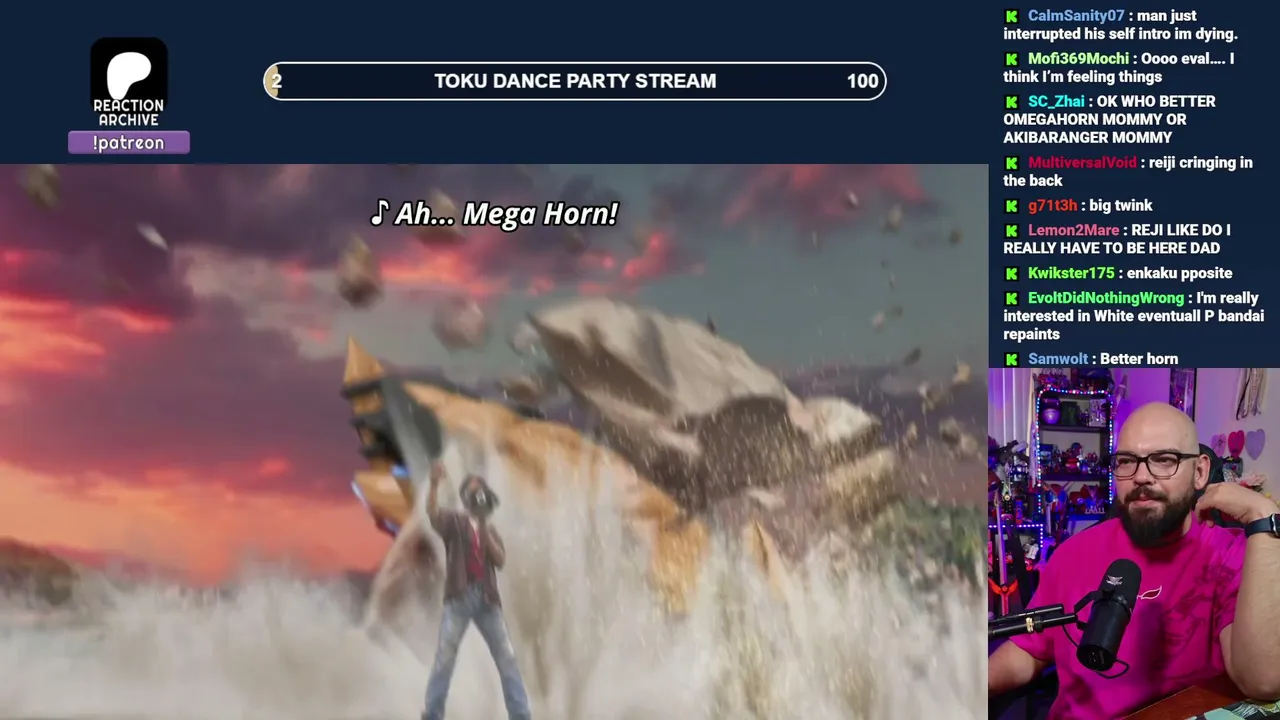This screenshot has width=1280, height=720.
Task: Click the K badge next to EvoltDidNothingWrong
Action: pyautogui.click(x=1012, y=299)
